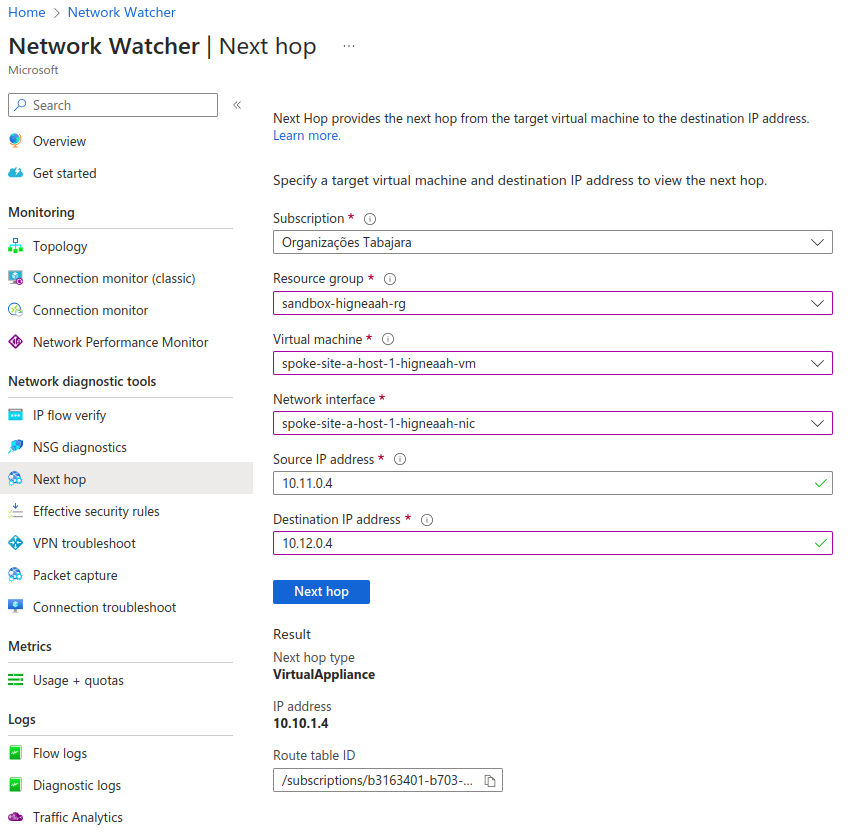Open Connection troubleshoot menu item
Viewport: 853px width, 839px height.
[x=104, y=607]
